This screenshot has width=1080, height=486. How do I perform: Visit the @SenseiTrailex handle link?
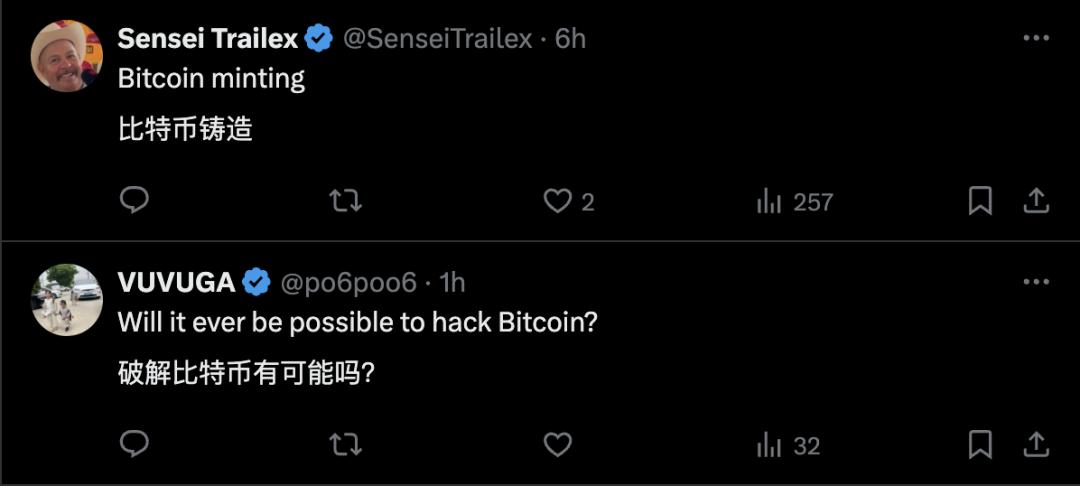[437, 39]
